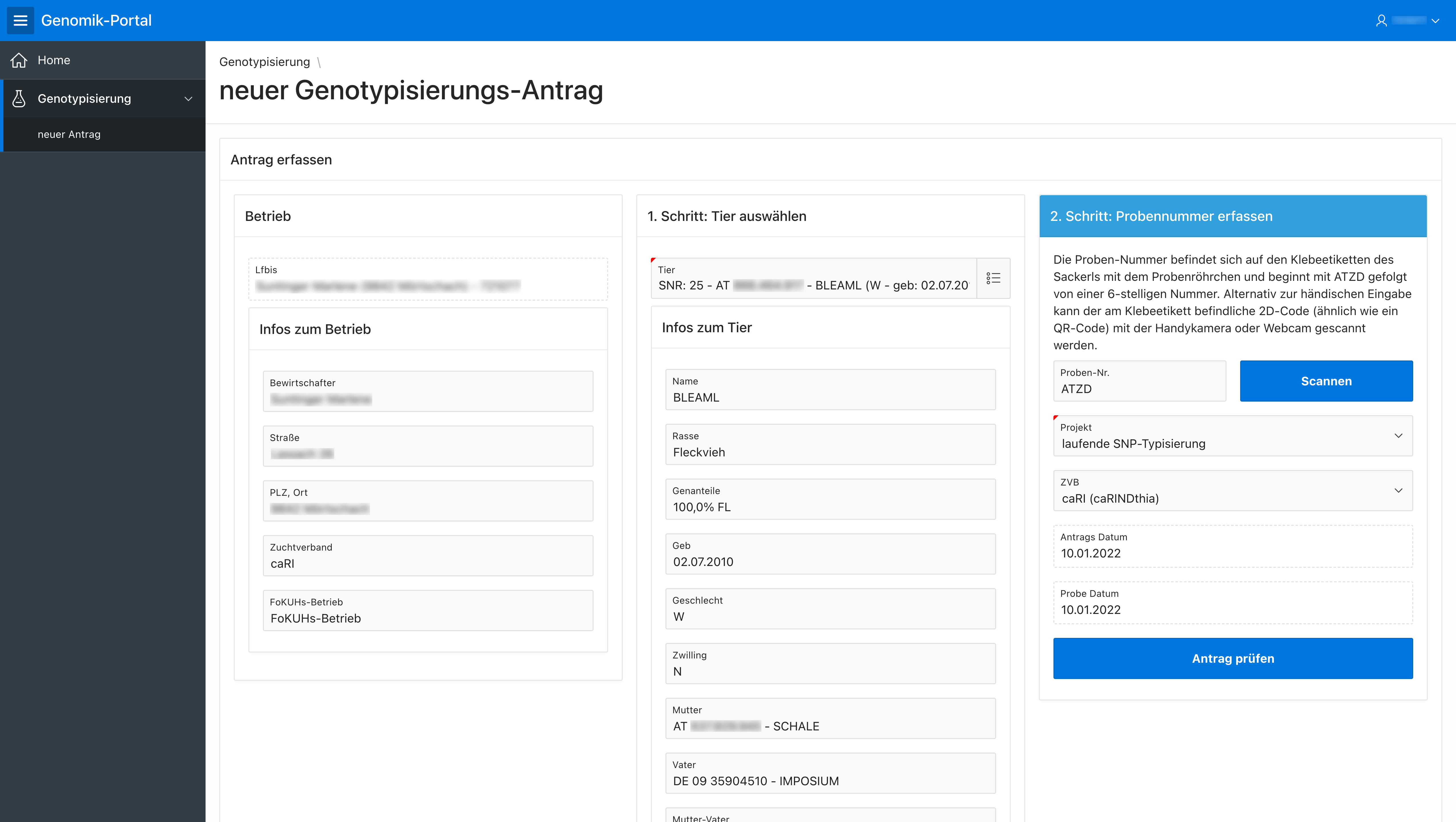Toggle the hamburger navigation menu
The width and height of the screenshot is (1456, 822).
click(20, 20)
